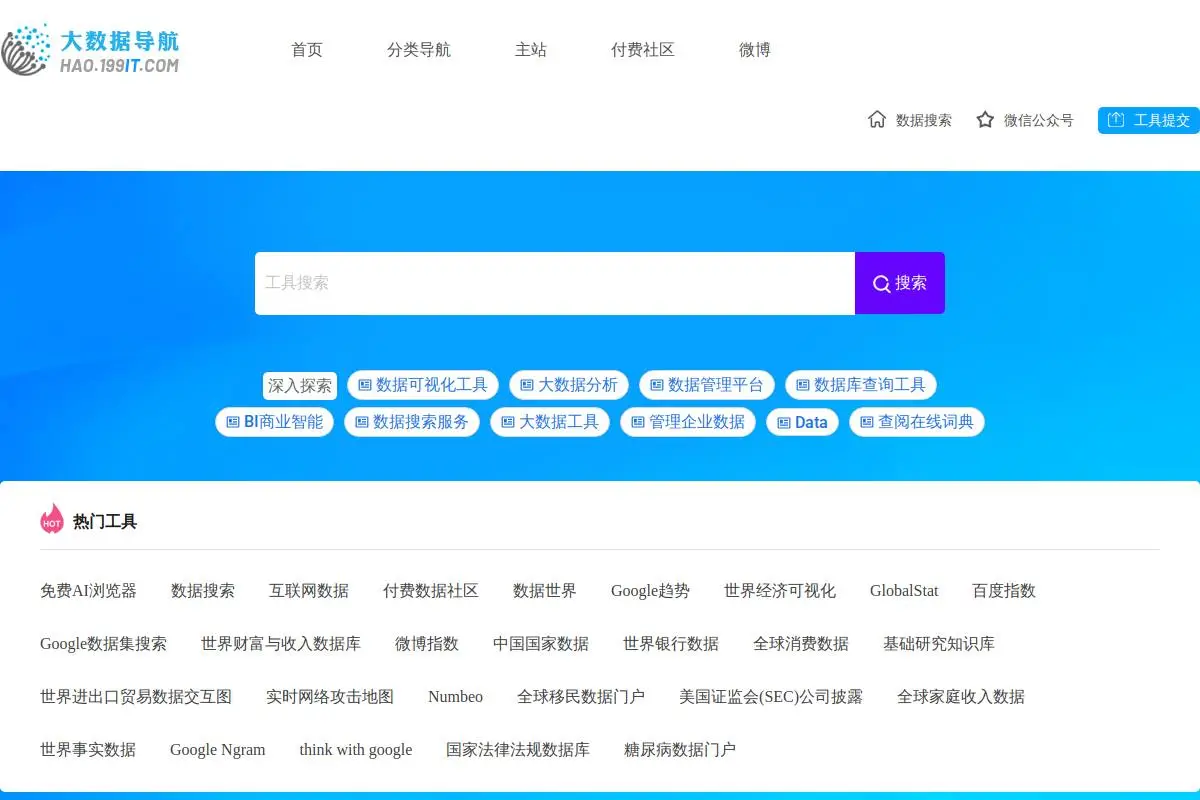Screen dimensions: 1200x800
Task: Open the 美国证监会(SEC)公司披露 link
Action: [x=771, y=697]
